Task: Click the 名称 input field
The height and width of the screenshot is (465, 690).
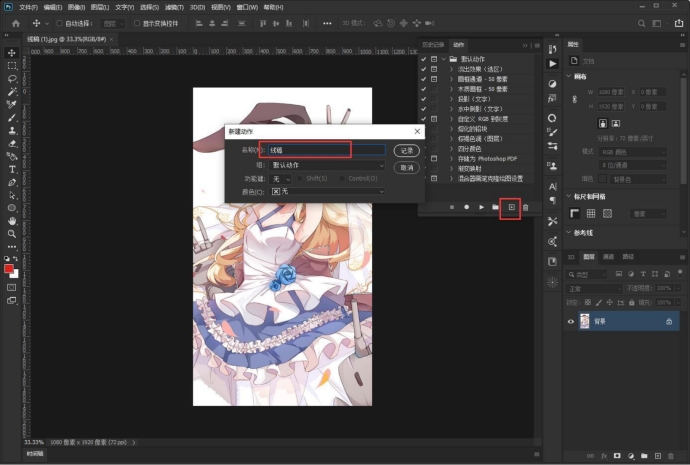Action: tap(327, 150)
